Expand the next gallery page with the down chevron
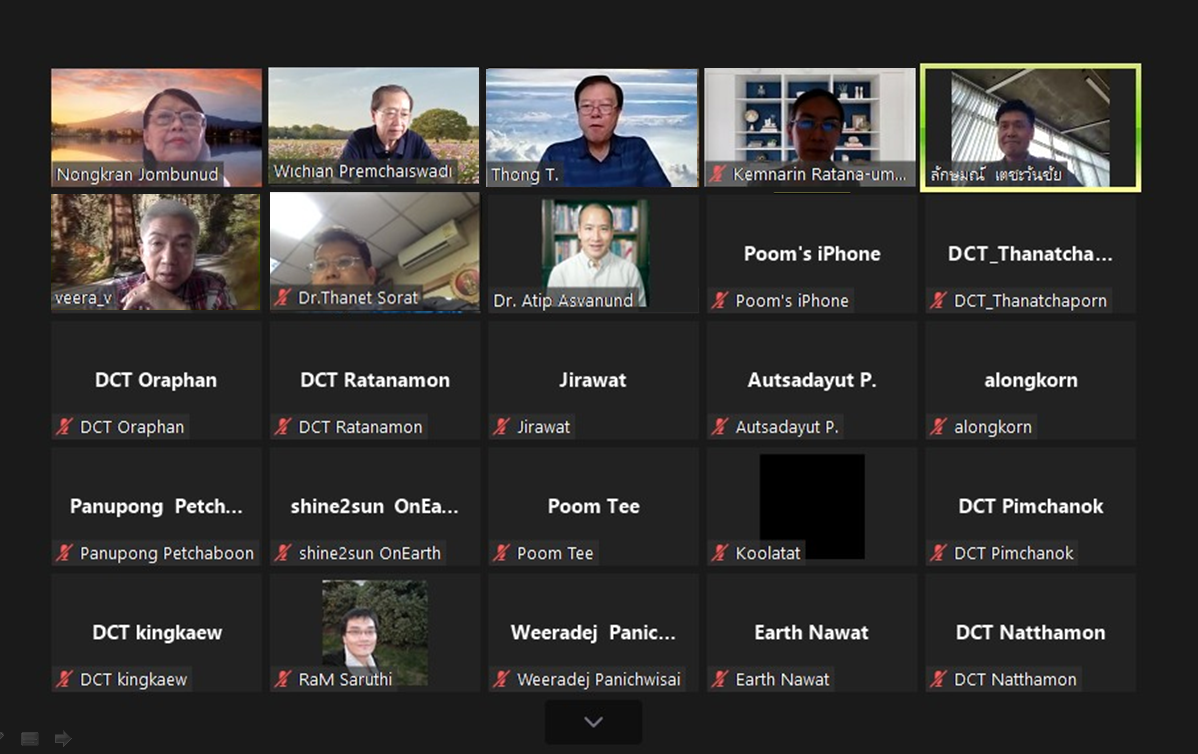This screenshot has height=754, width=1198. [x=594, y=722]
